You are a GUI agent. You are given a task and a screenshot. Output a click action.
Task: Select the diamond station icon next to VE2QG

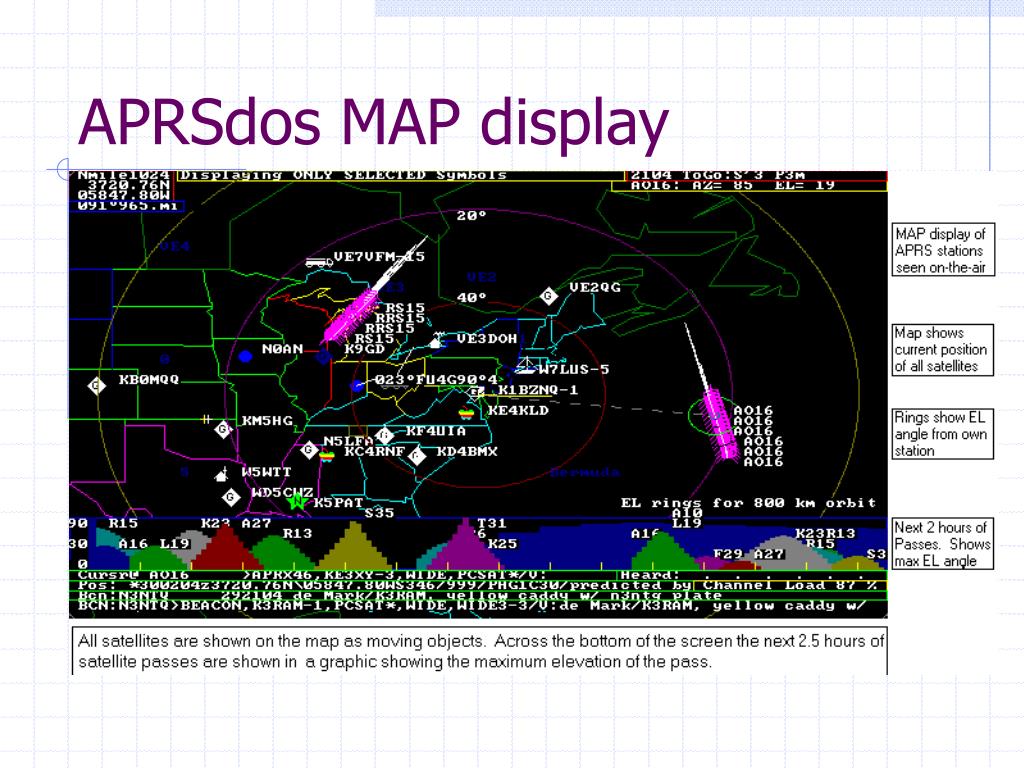pyautogui.click(x=549, y=296)
